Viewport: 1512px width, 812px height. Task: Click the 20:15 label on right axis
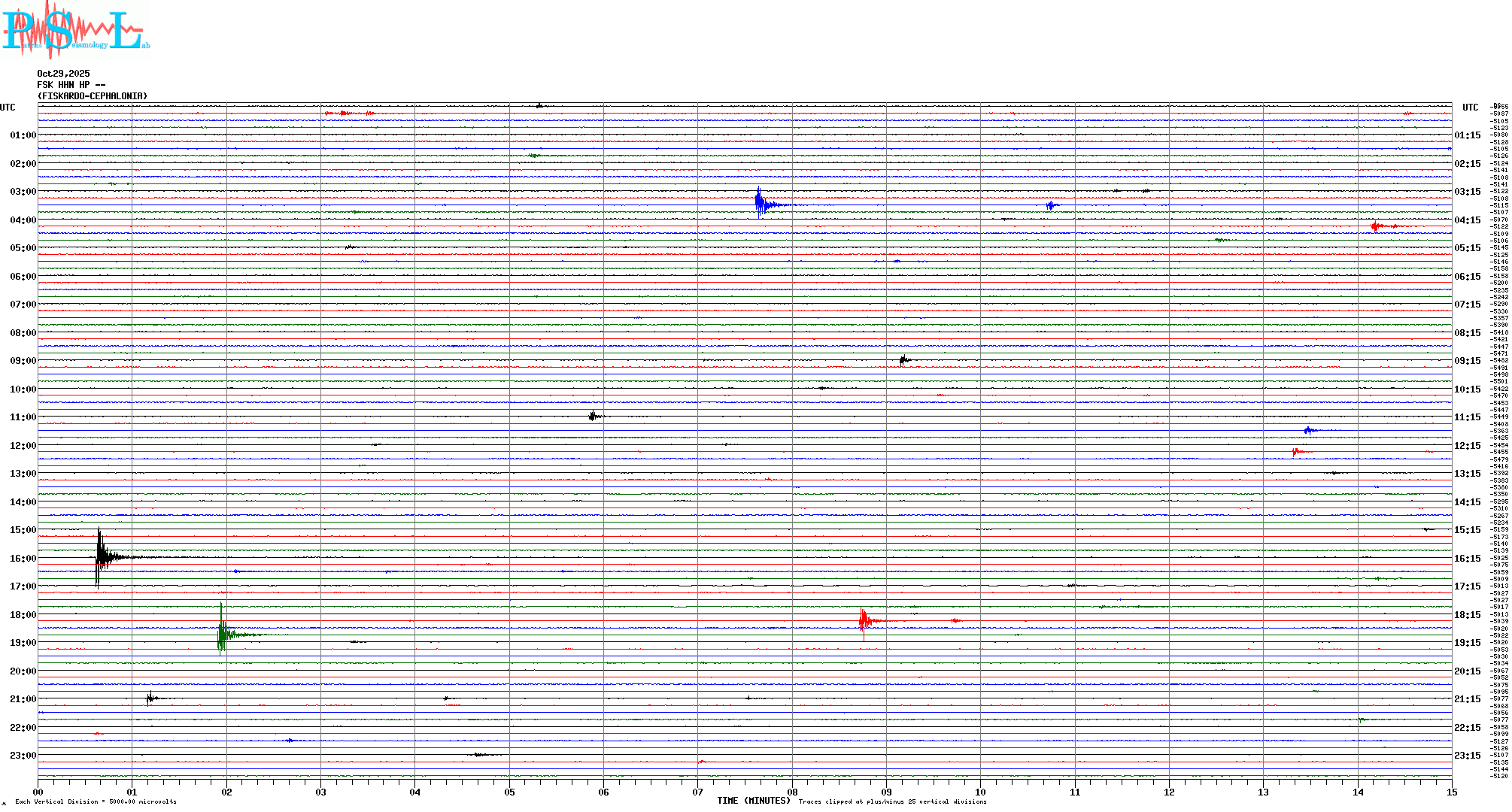click(1467, 671)
